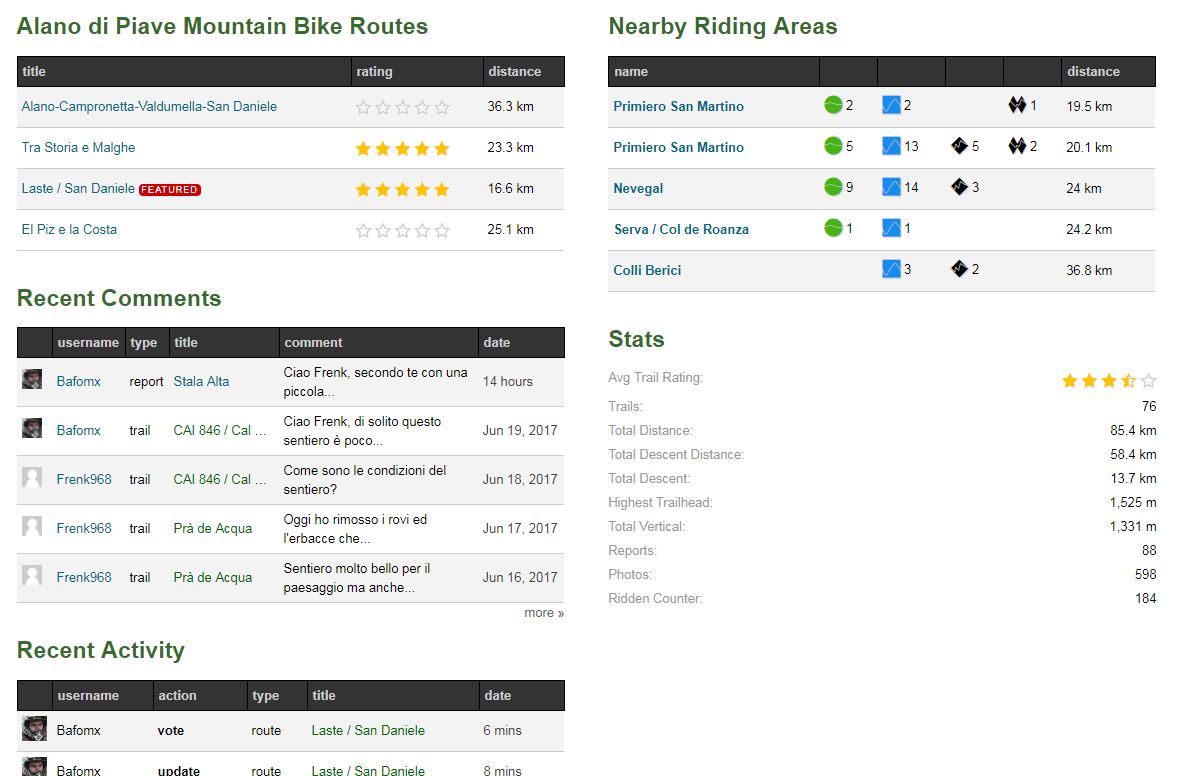The image size is (1186, 776).
Task: Open El Piz e la Costa route
Action: click(69, 229)
